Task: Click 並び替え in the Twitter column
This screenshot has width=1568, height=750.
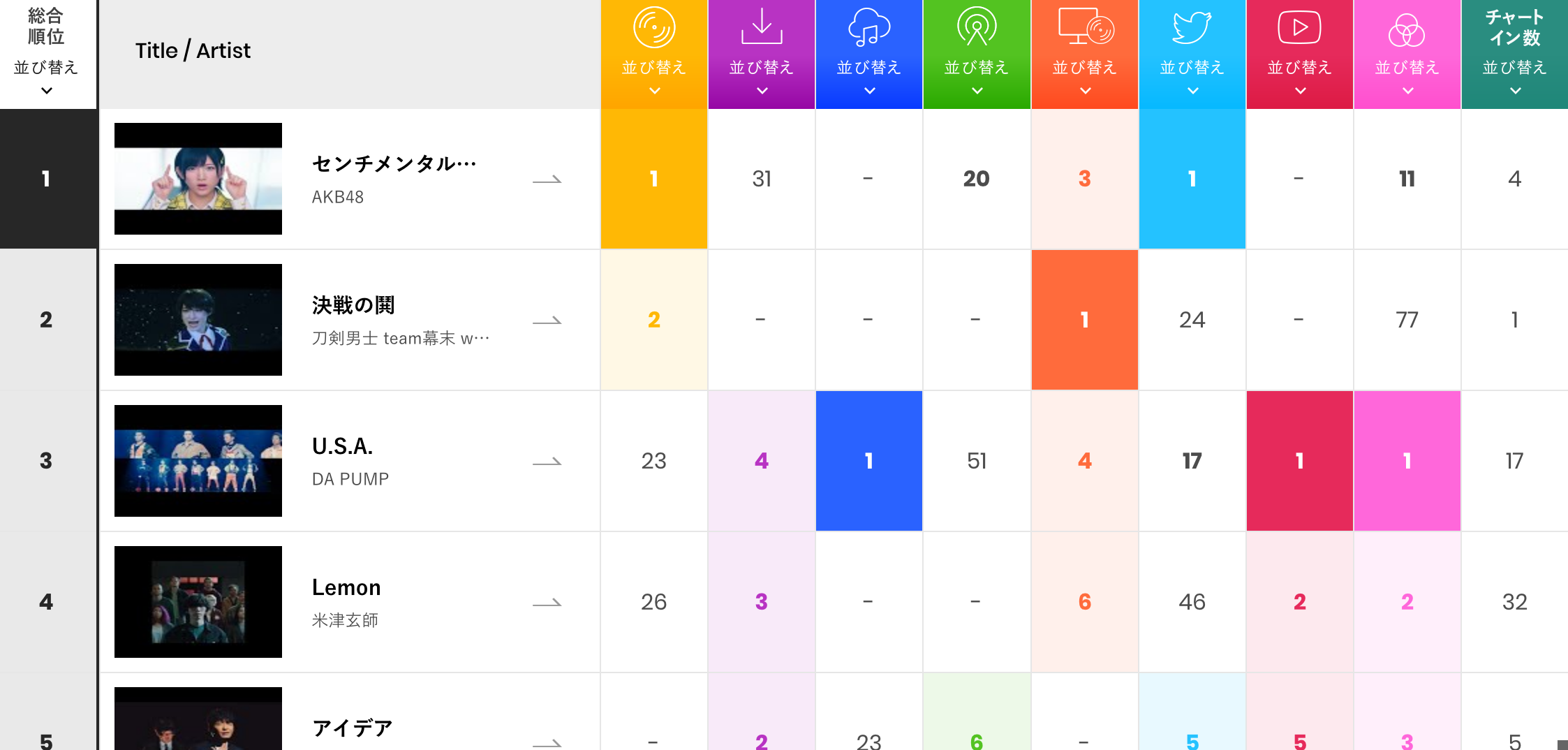Action: [x=1192, y=68]
